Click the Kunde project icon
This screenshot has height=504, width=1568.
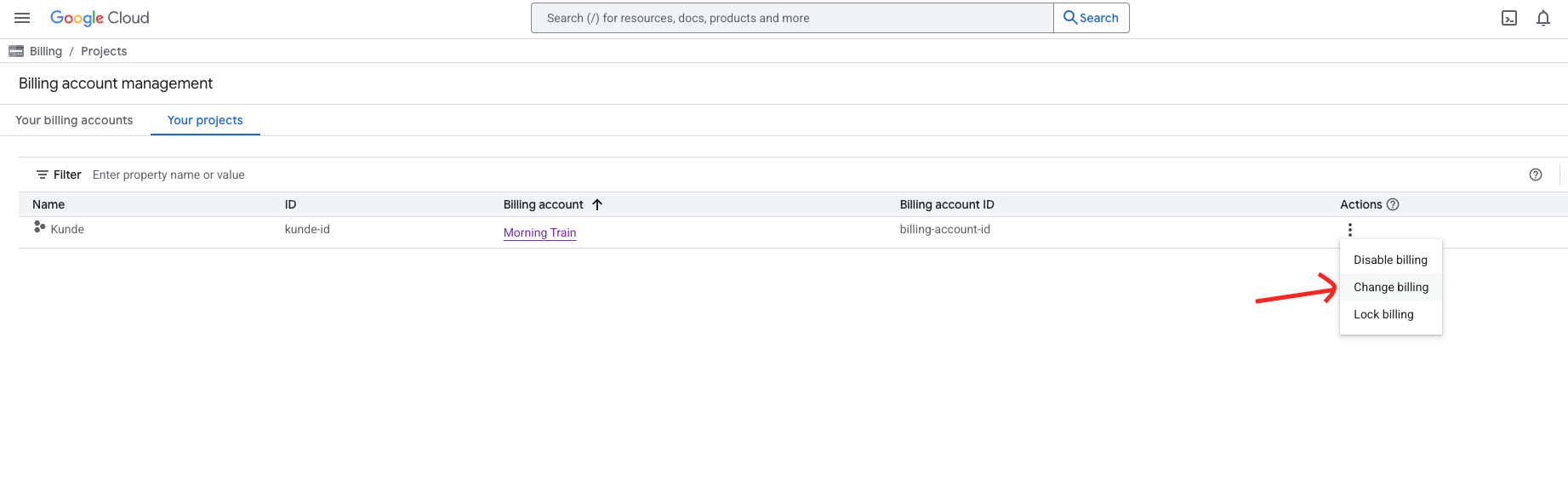(39, 227)
